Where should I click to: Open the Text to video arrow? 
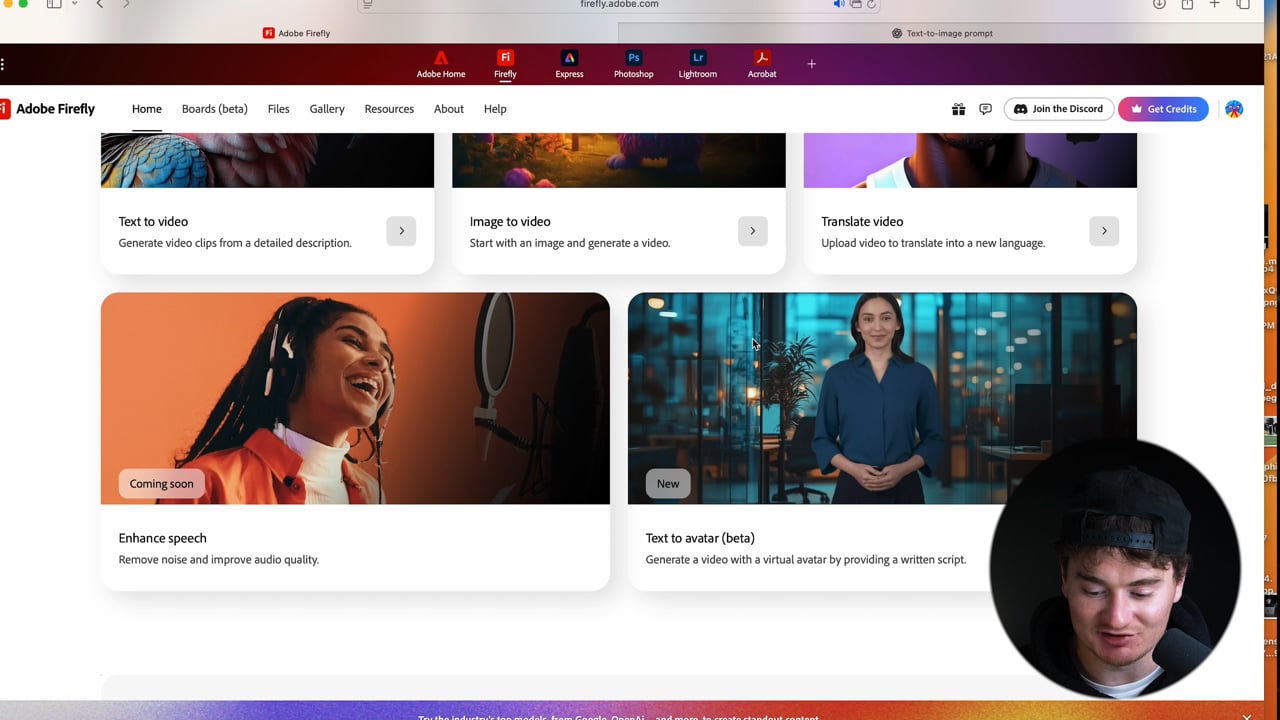coord(401,231)
